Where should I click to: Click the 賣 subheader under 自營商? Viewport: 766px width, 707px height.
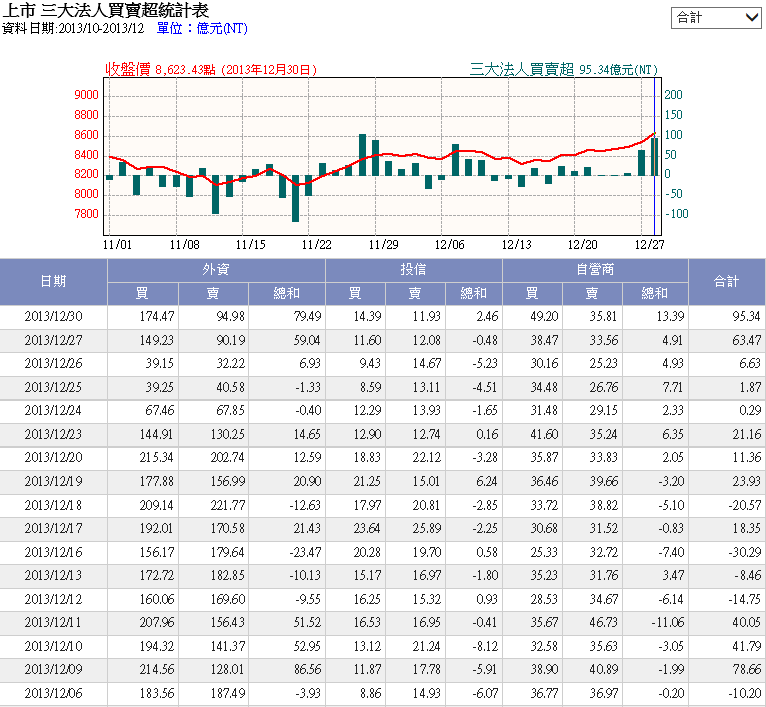[592, 294]
